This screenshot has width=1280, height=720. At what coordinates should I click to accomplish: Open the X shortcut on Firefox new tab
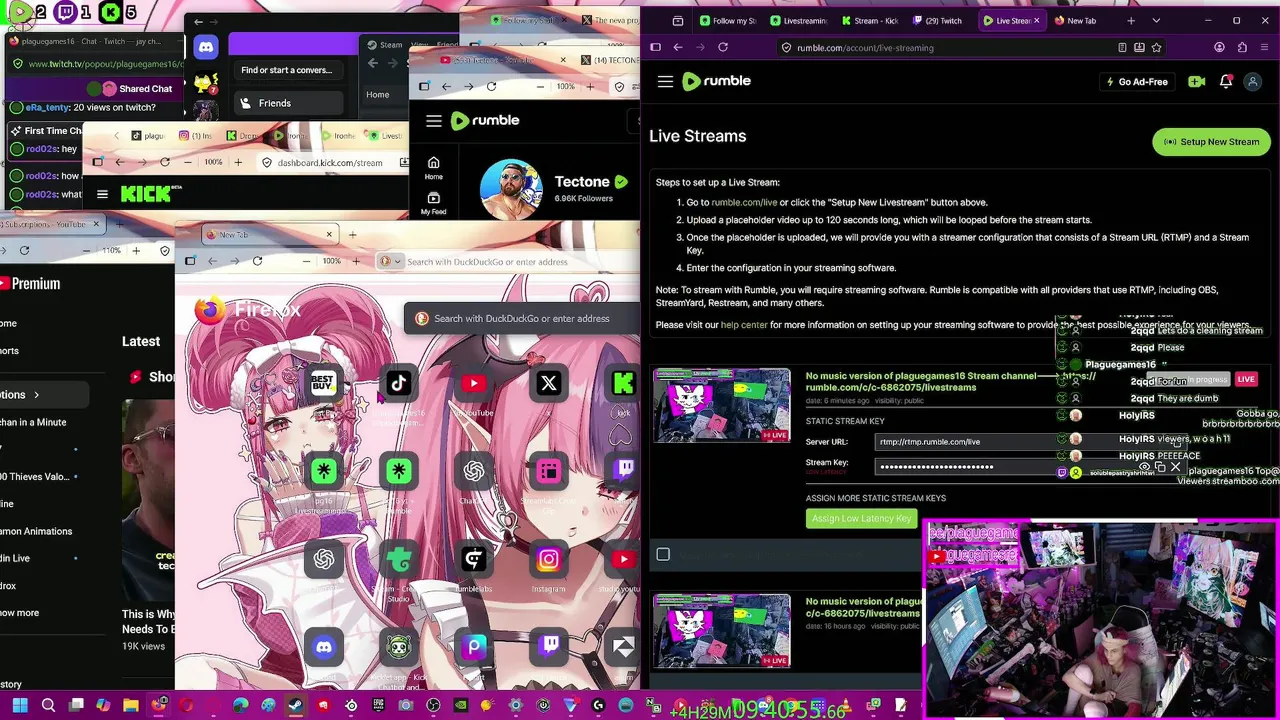[548, 383]
